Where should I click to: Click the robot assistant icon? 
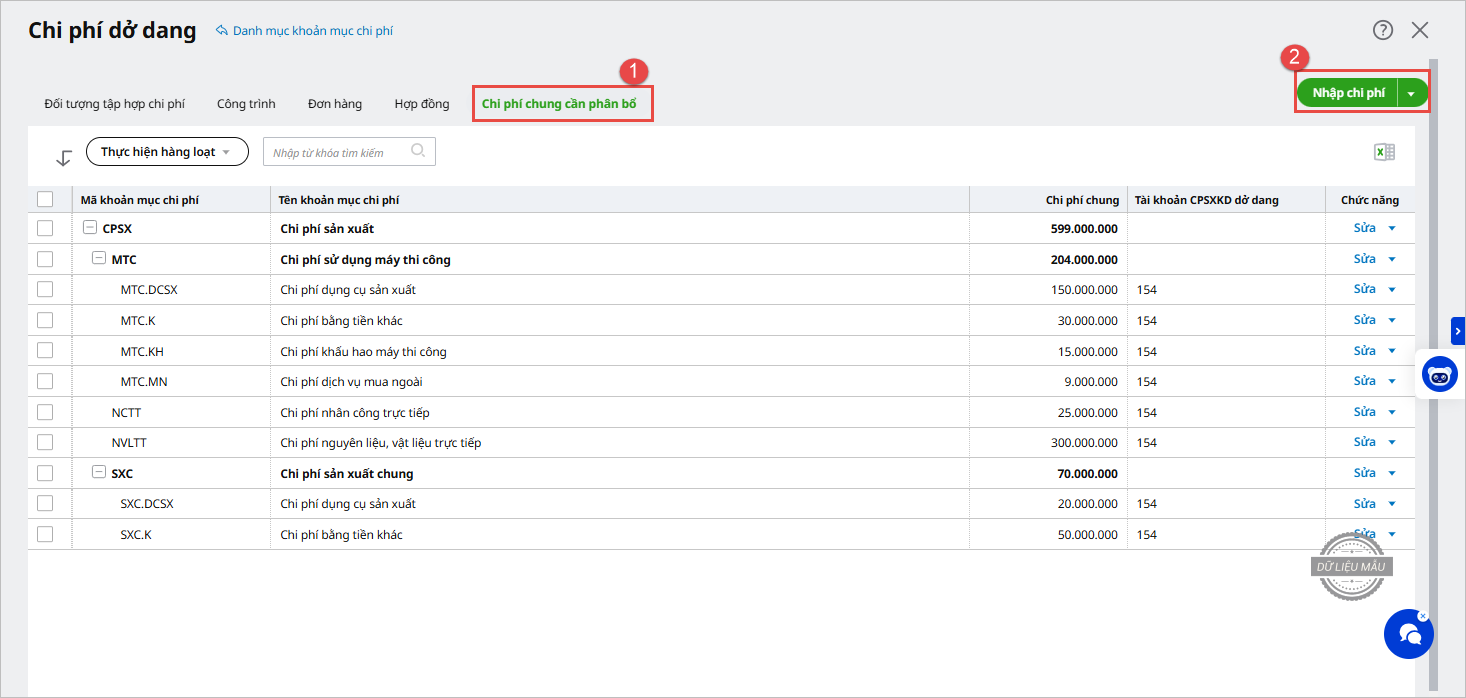[1440, 376]
